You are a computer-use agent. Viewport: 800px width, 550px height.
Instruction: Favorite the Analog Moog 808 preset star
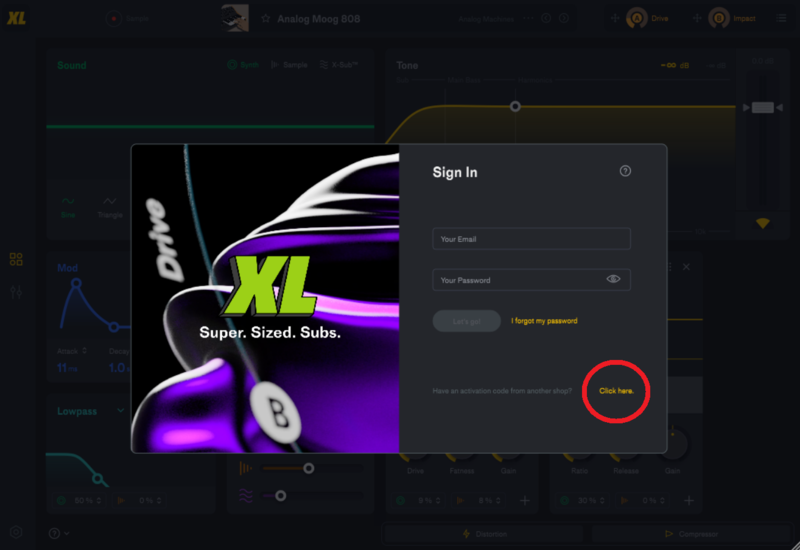265,19
